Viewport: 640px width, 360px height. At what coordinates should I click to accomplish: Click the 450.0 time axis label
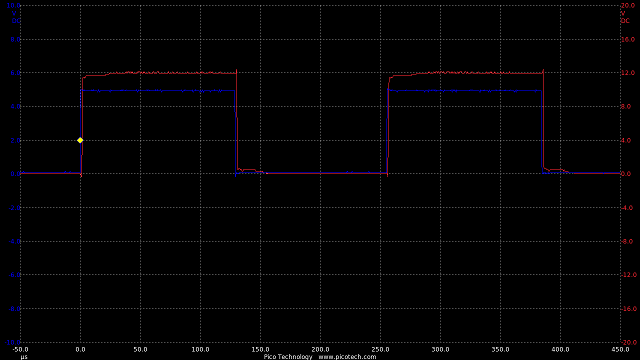click(x=620, y=350)
